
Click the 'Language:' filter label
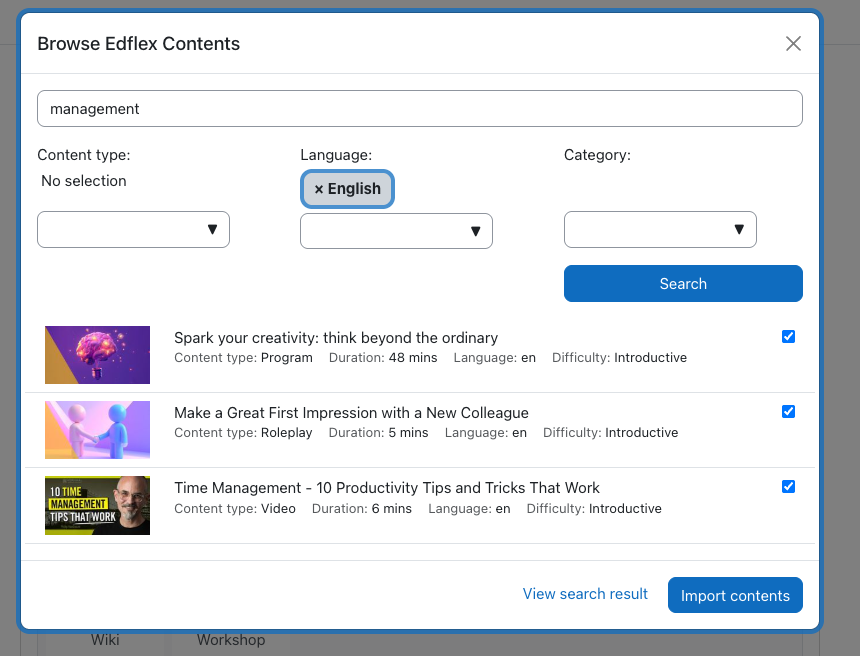[x=336, y=155]
